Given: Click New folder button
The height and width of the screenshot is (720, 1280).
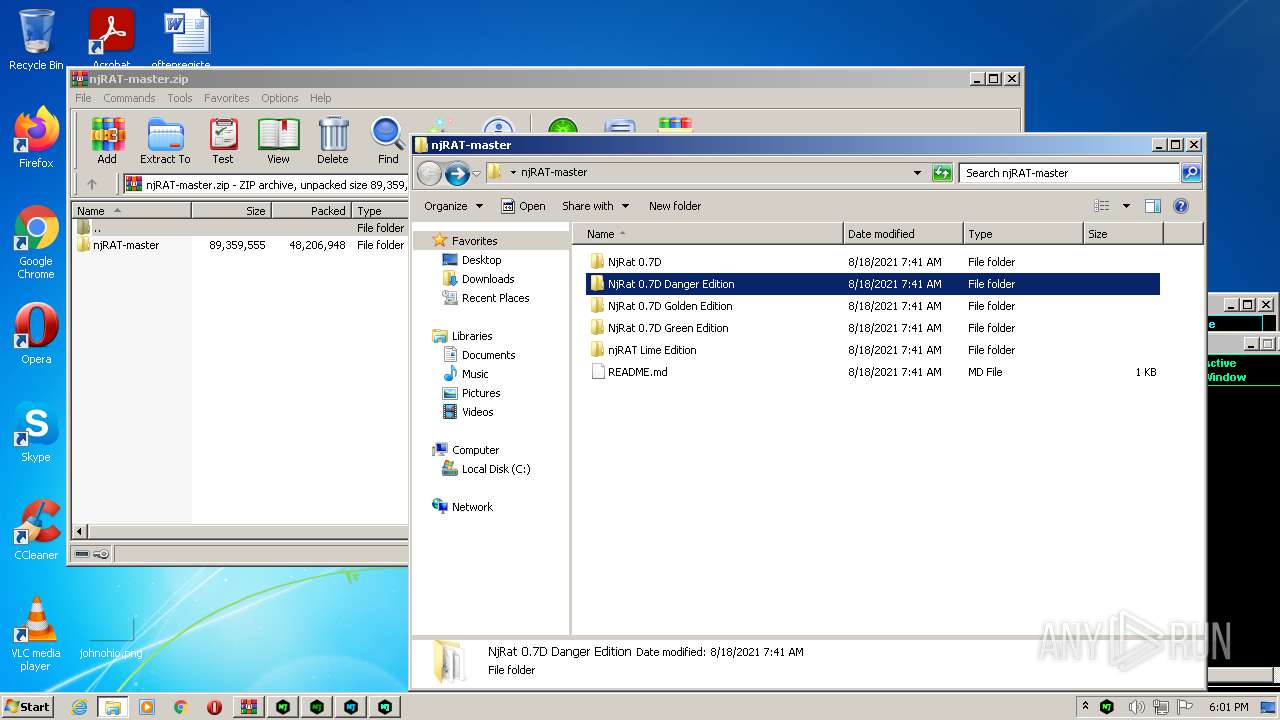Looking at the screenshot, I should coord(675,206).
